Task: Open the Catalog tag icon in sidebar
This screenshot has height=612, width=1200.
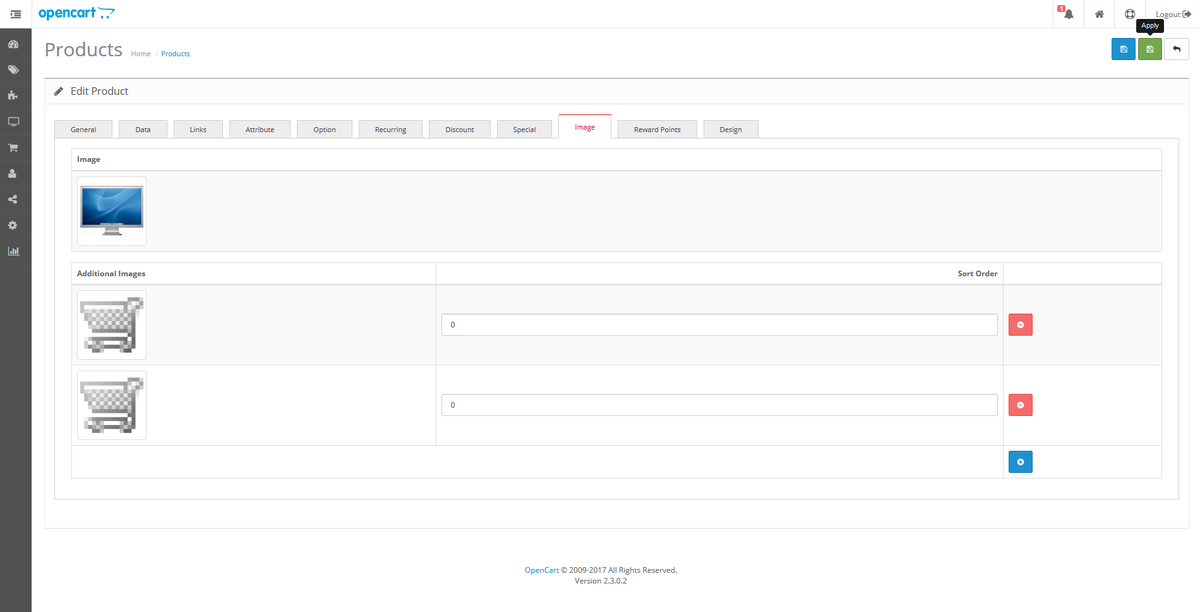Action: tap(14, 70)
